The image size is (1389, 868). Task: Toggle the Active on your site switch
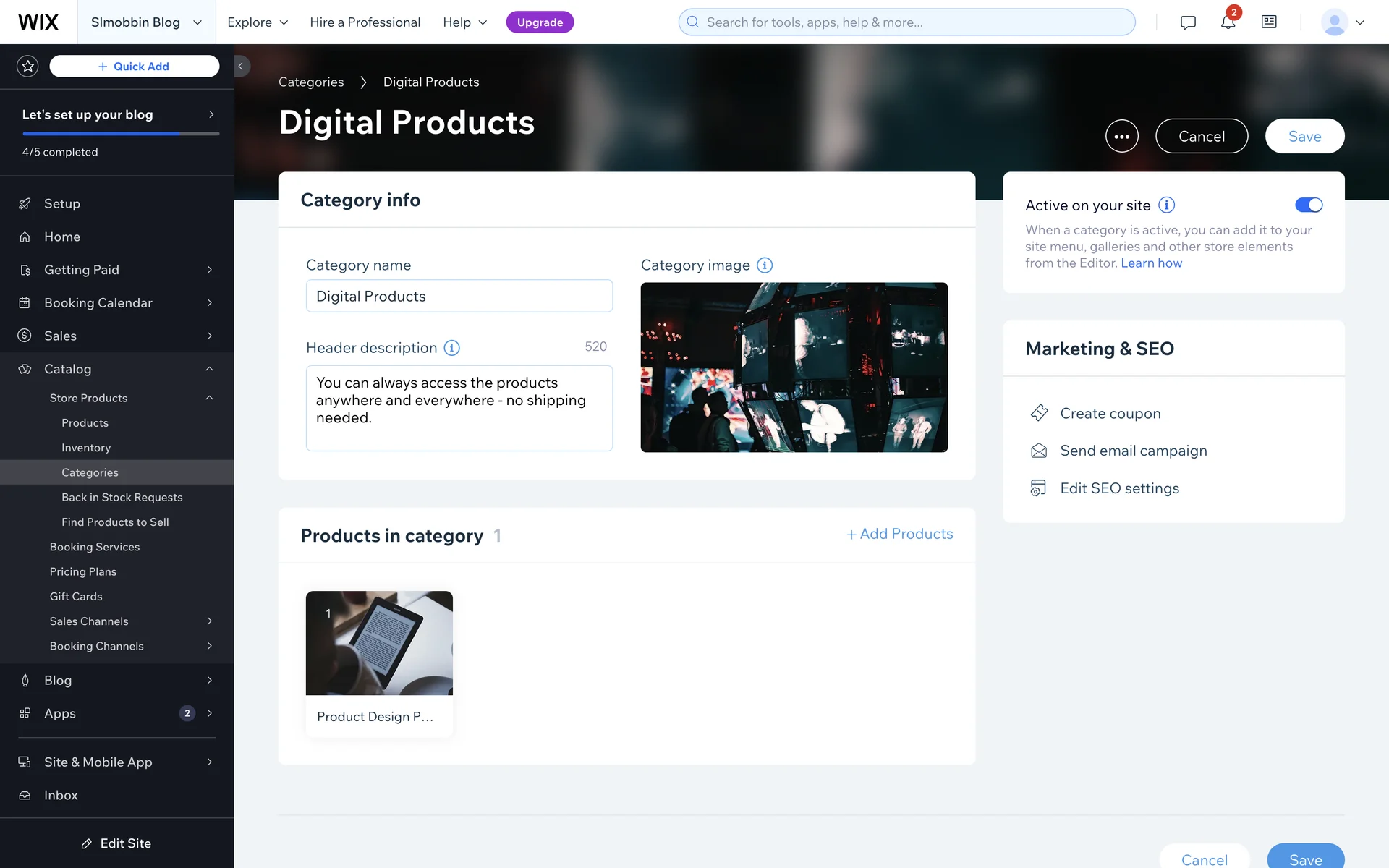coord(1308,205)
